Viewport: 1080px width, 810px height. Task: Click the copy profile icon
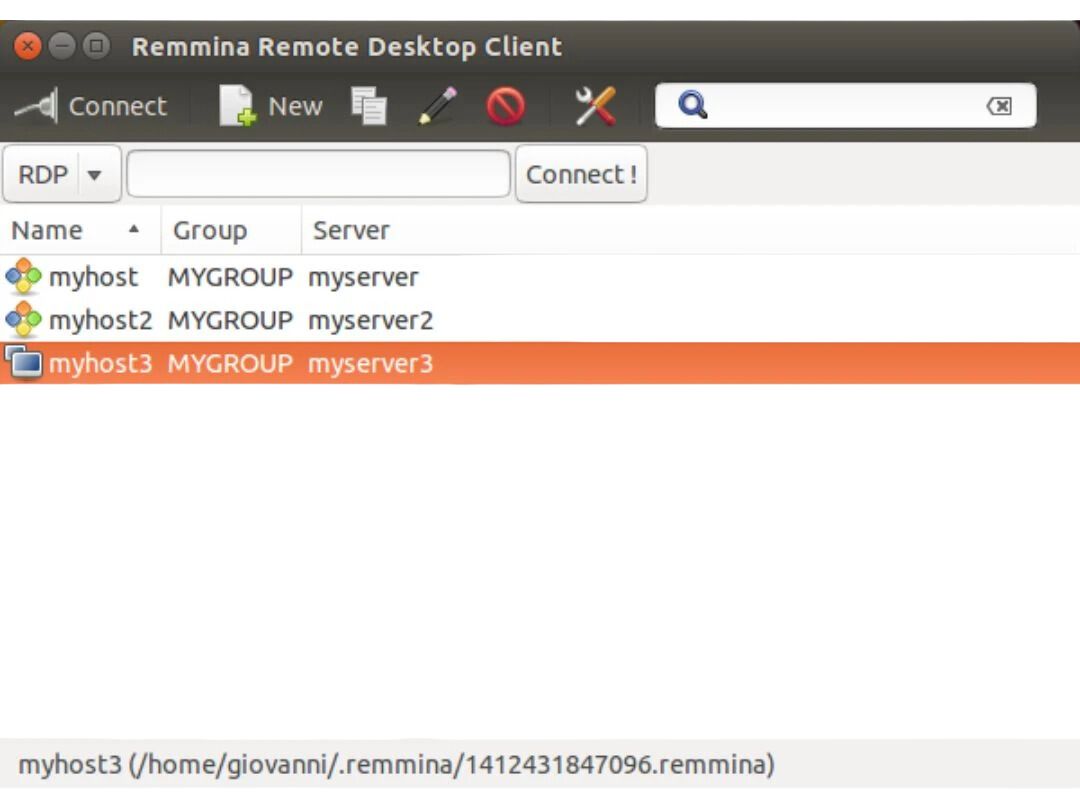coord(368,106)
